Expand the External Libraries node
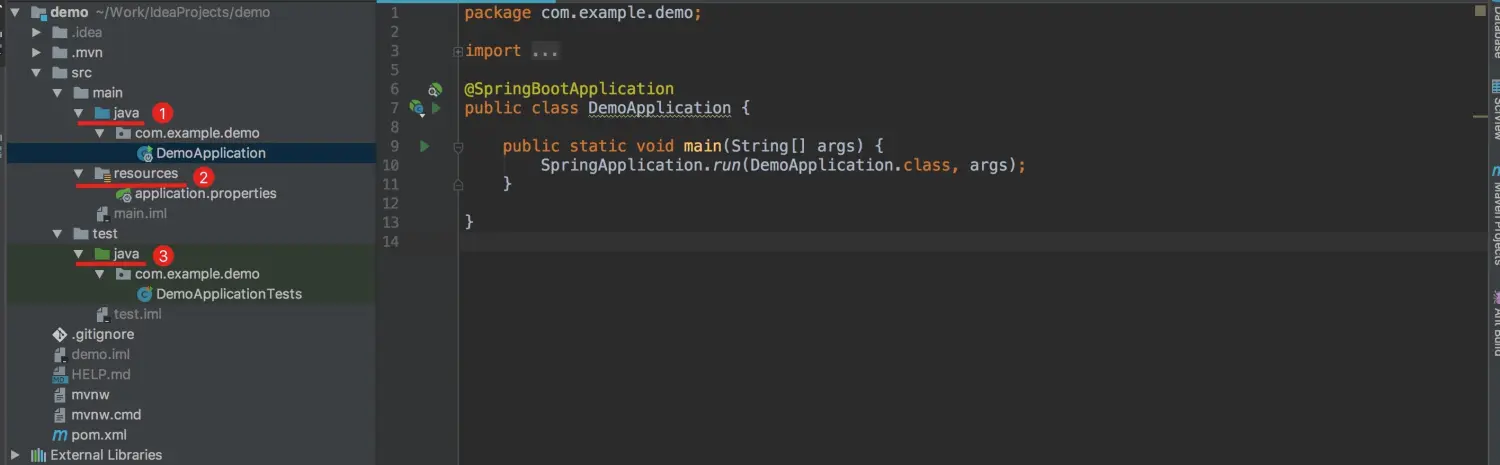This screenshot has height=465, width=1500. click(x=16, y=455)
